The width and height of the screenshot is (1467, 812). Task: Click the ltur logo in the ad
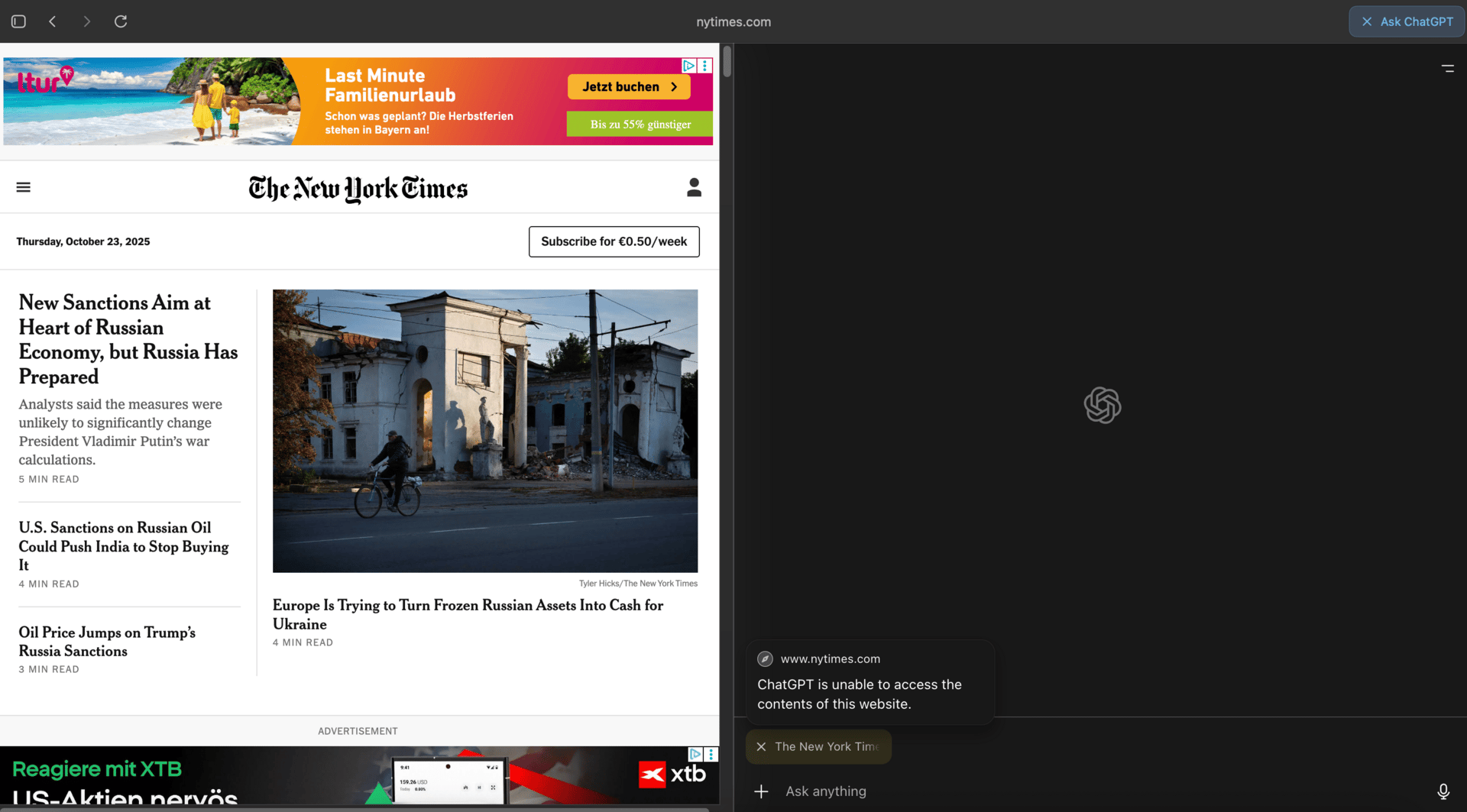click(45, 79)
